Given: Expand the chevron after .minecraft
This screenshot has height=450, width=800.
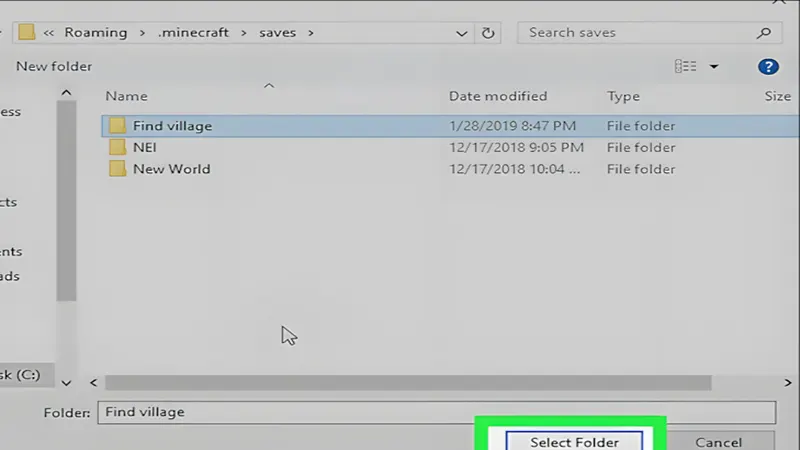Looking at the screenshot, I should (x=244, y=33).
